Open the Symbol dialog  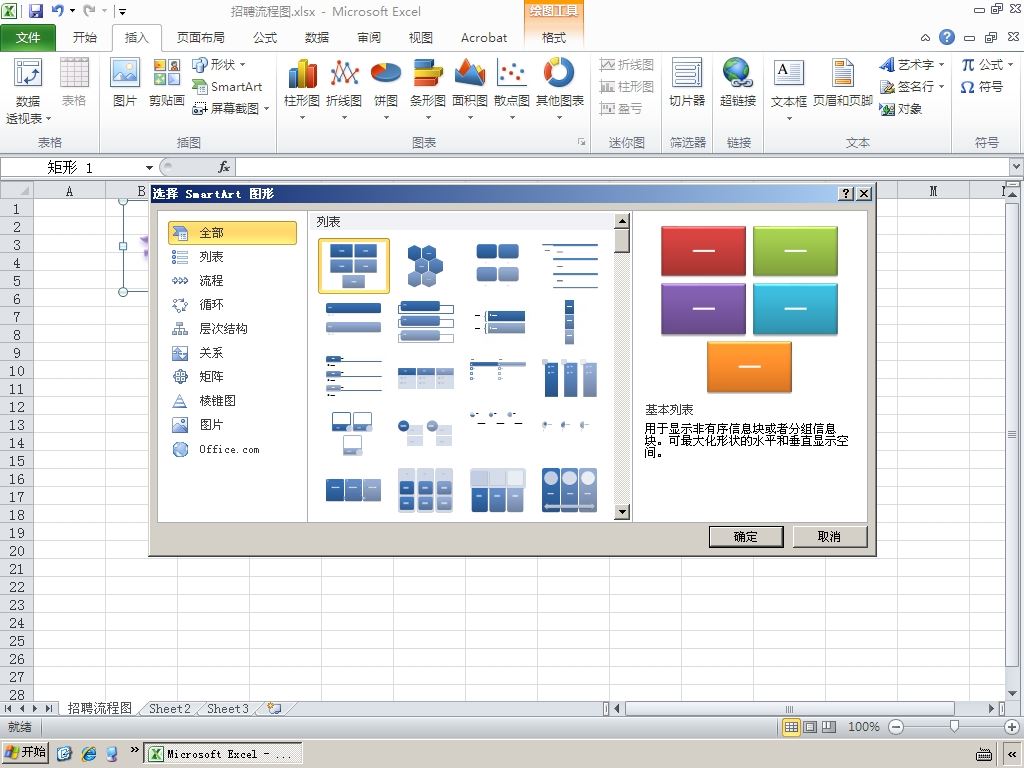[x=982, y=87]
